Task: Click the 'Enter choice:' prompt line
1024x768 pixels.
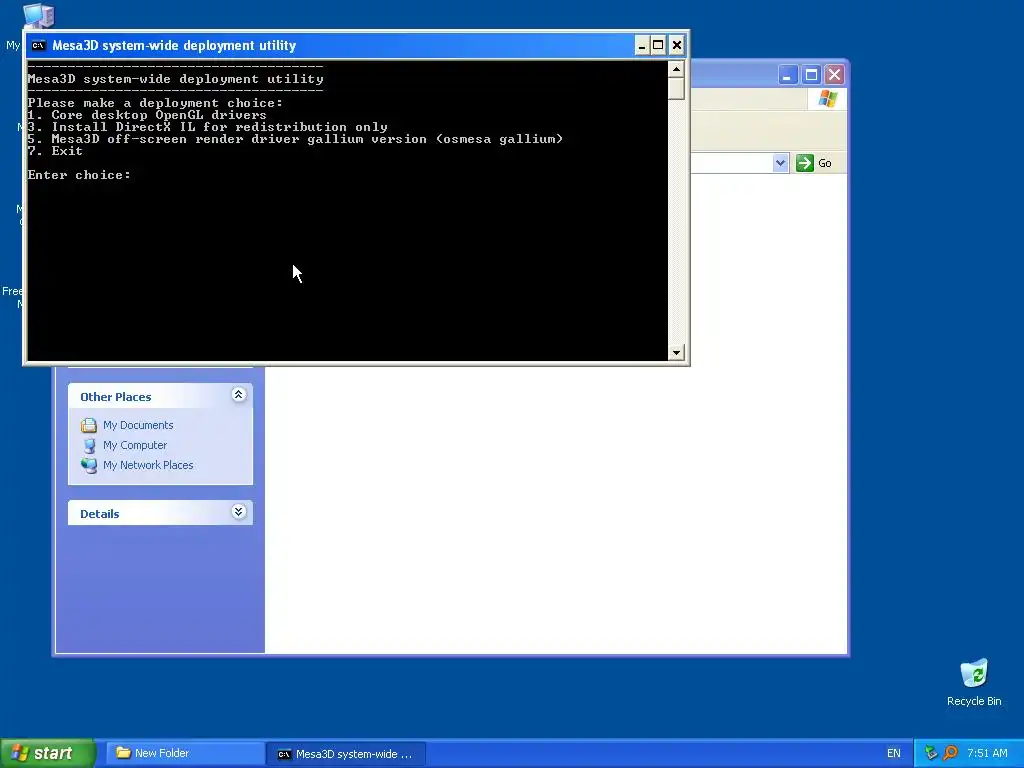Action: coord(79,175)
